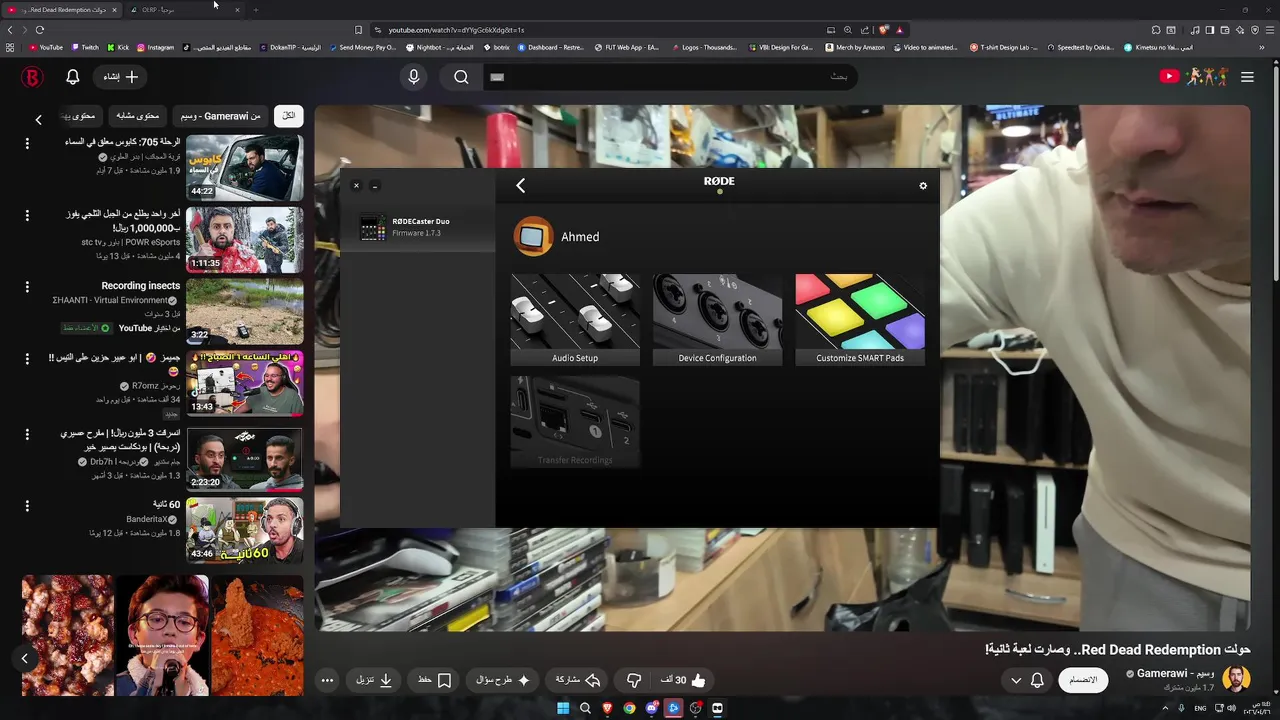Open more options for Recording insects
1280x720 pixels.
pos(27,287)
